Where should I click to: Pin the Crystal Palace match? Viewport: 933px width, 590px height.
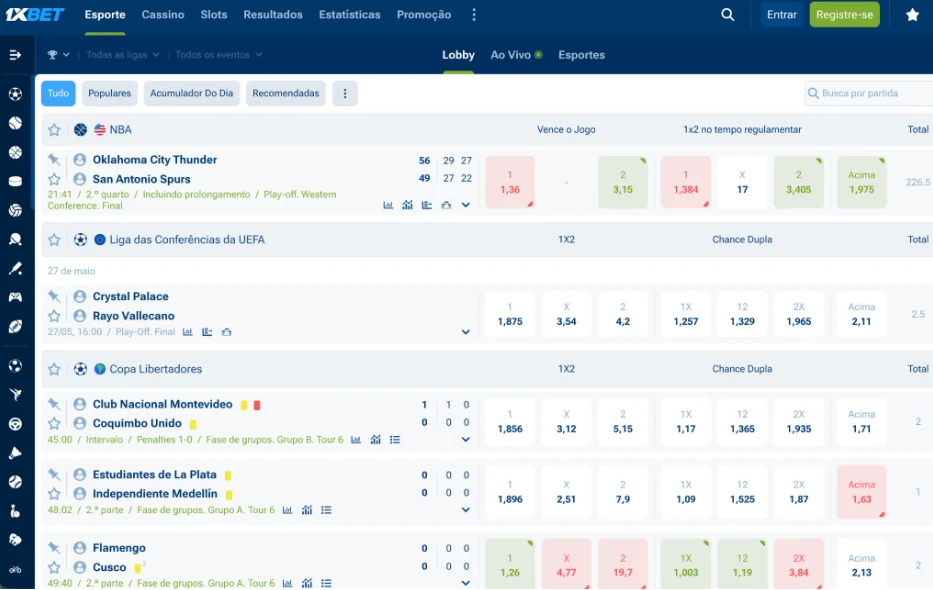point(54,296)
